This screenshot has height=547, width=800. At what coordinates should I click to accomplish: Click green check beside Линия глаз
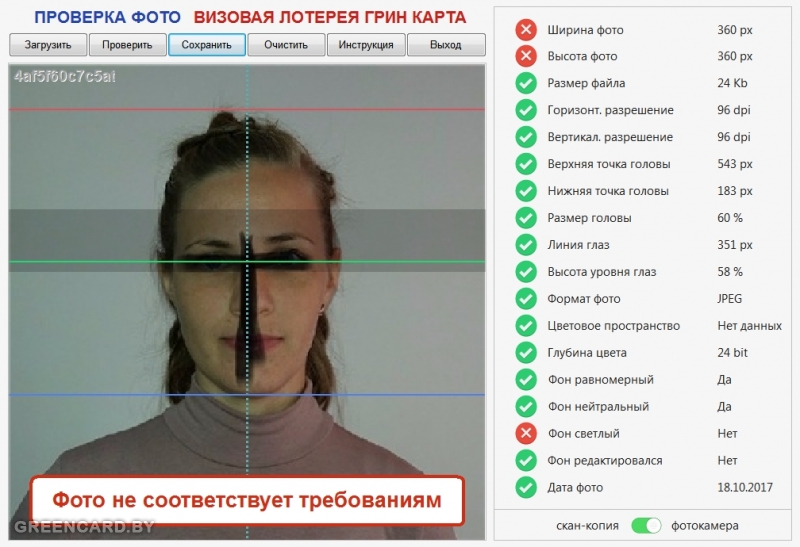pyautogui.click(x=526, y=245)
